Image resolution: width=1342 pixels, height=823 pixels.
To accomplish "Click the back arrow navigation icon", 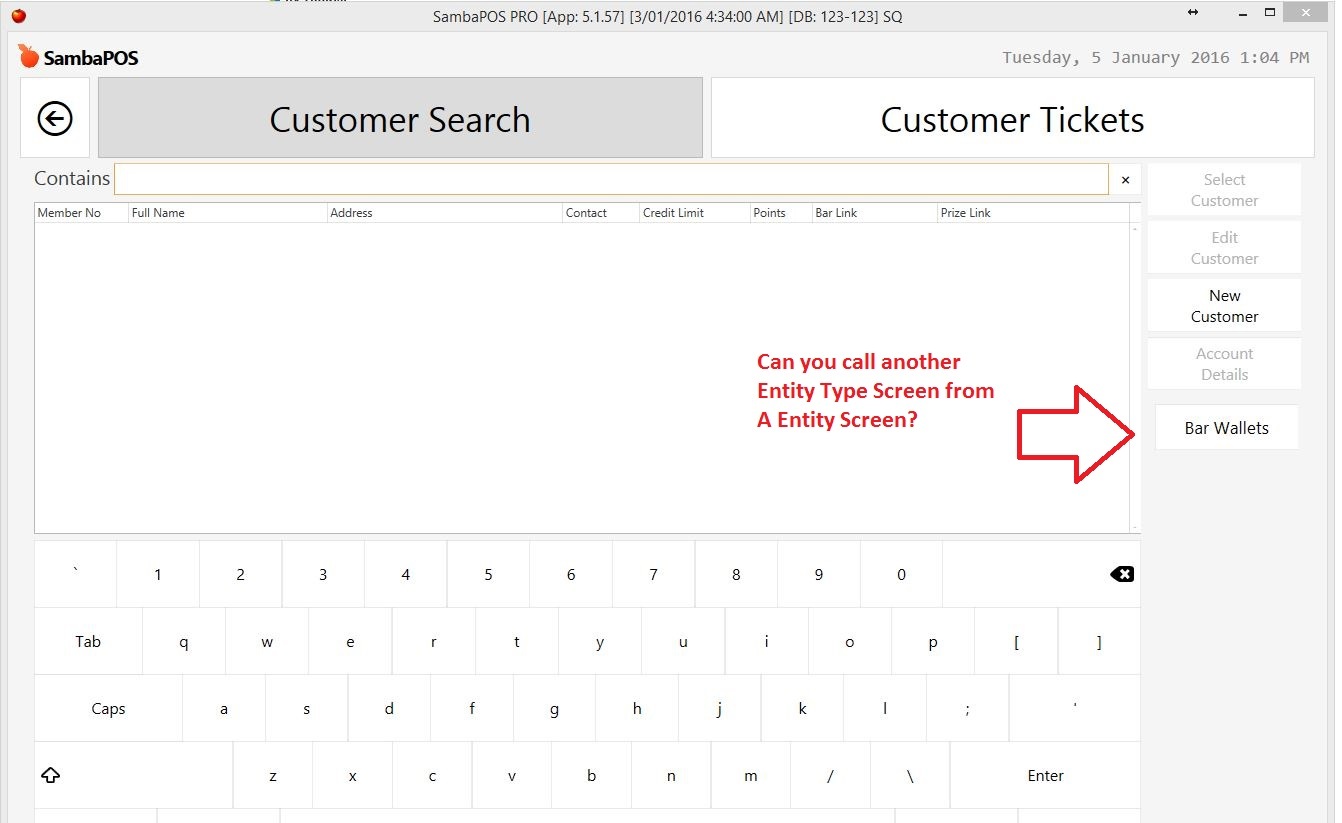I will pos(55,117).
